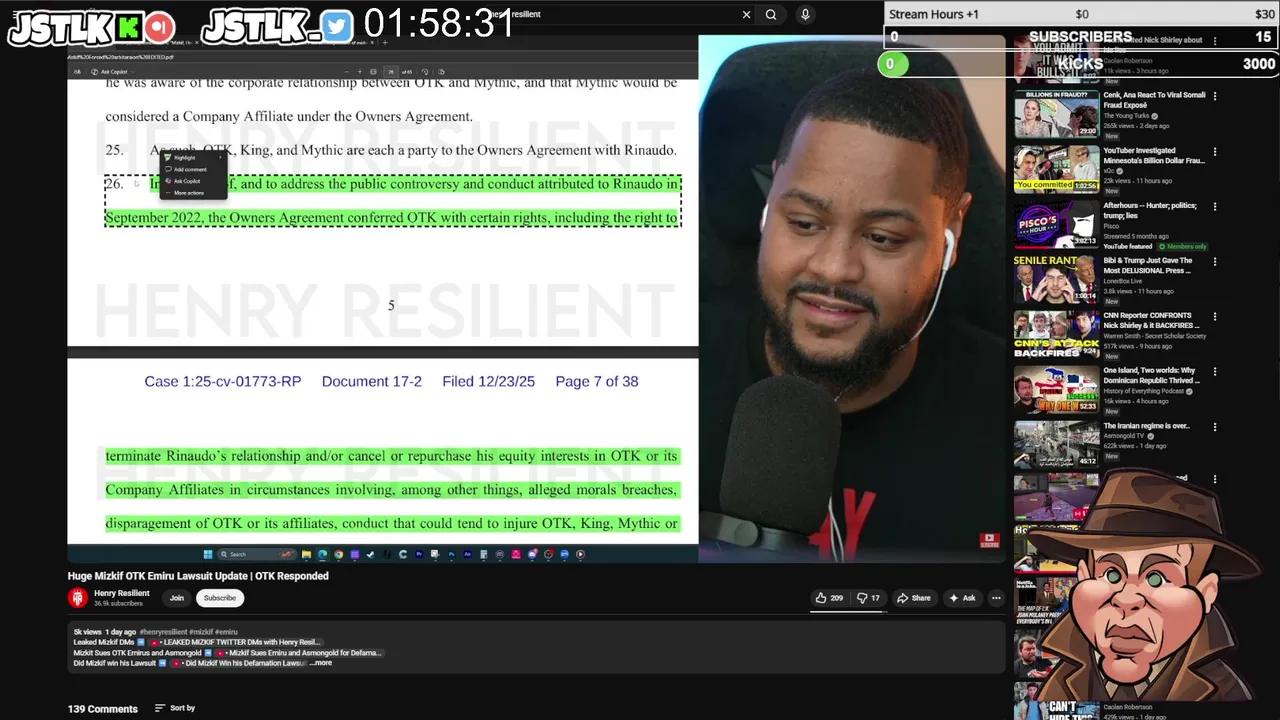Click Page 7 of 38 header text

597,381
